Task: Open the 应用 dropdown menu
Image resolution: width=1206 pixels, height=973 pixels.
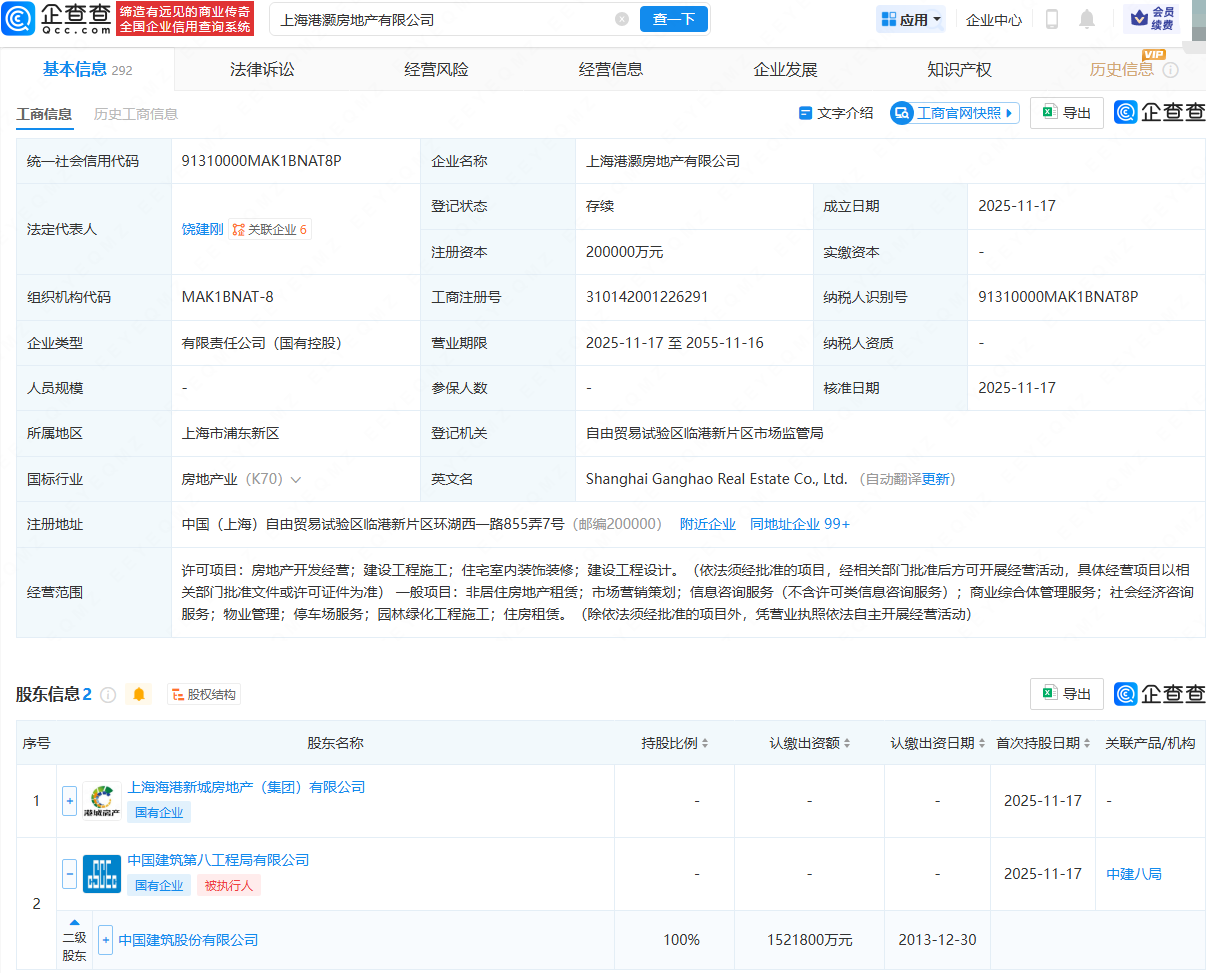Action: pyautogui.click(x=910, y=18)
